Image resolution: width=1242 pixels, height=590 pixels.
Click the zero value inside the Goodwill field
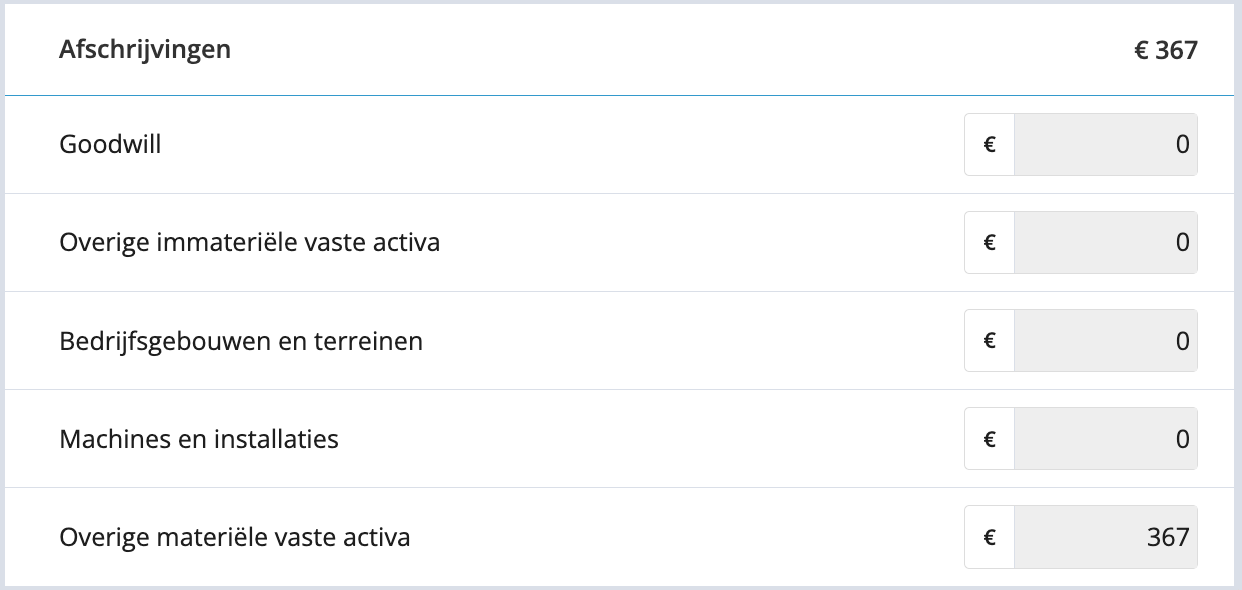coord(1182,145)
